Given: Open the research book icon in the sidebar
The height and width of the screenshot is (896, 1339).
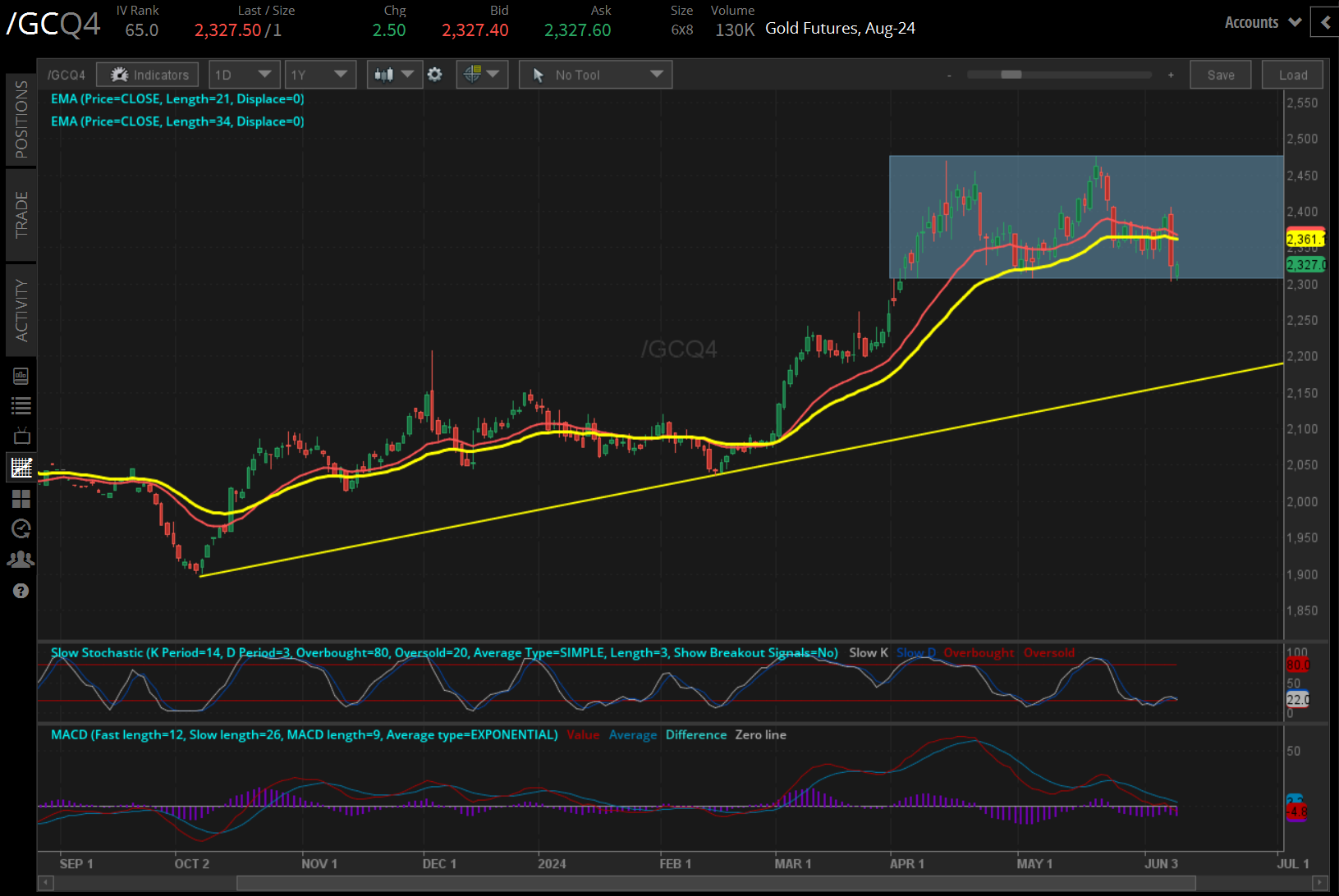Looking at the screenshot, I should pyautogui.click(x=21, y=376).
